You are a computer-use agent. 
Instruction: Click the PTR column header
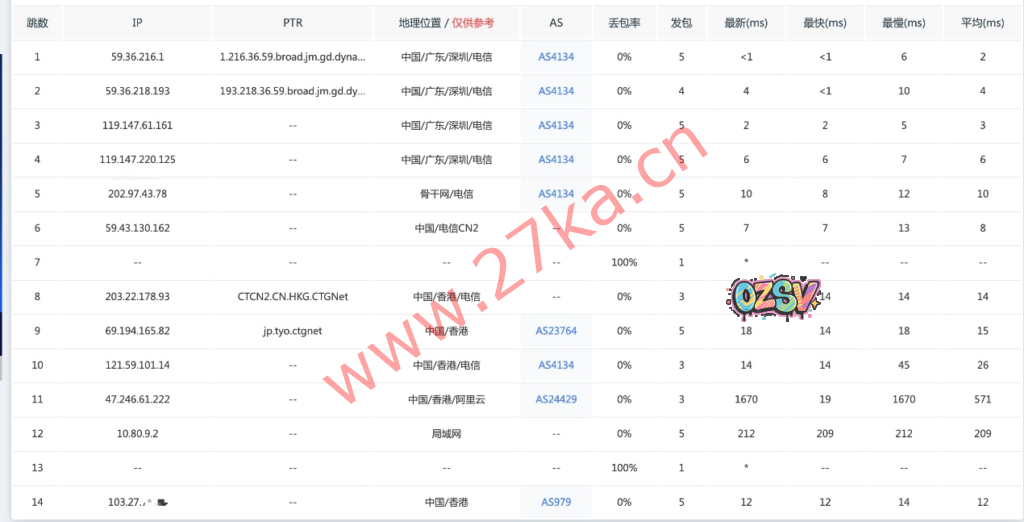[x=292, y=23]
